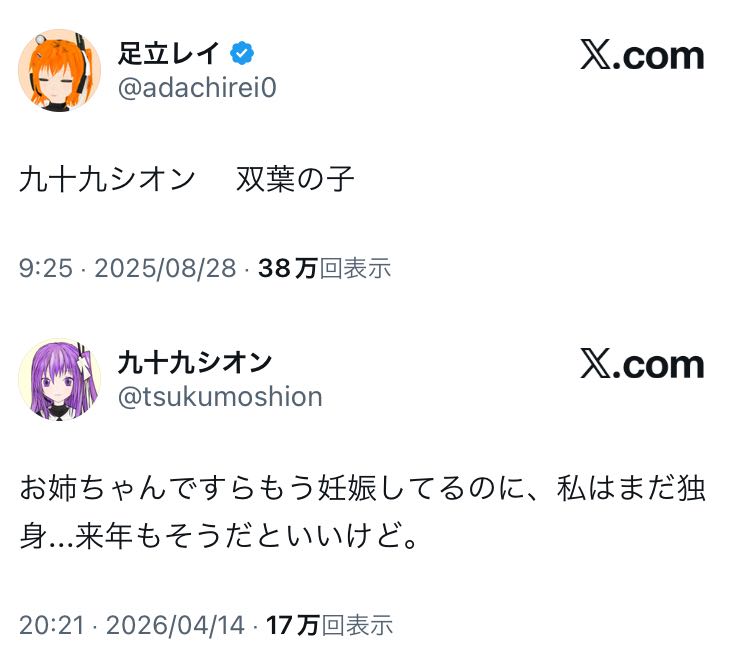
Task: Click the 双葉の子 text in the post
Action: click(x=295, y=179)
